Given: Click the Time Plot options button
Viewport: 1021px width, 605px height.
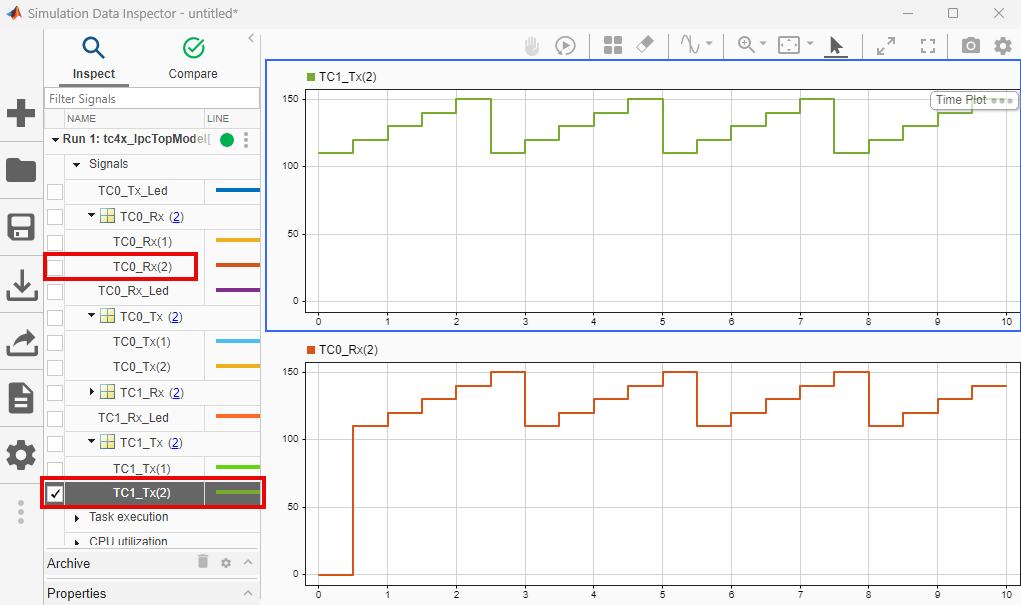Looking at the screenshot, I should tap(973, 100).
